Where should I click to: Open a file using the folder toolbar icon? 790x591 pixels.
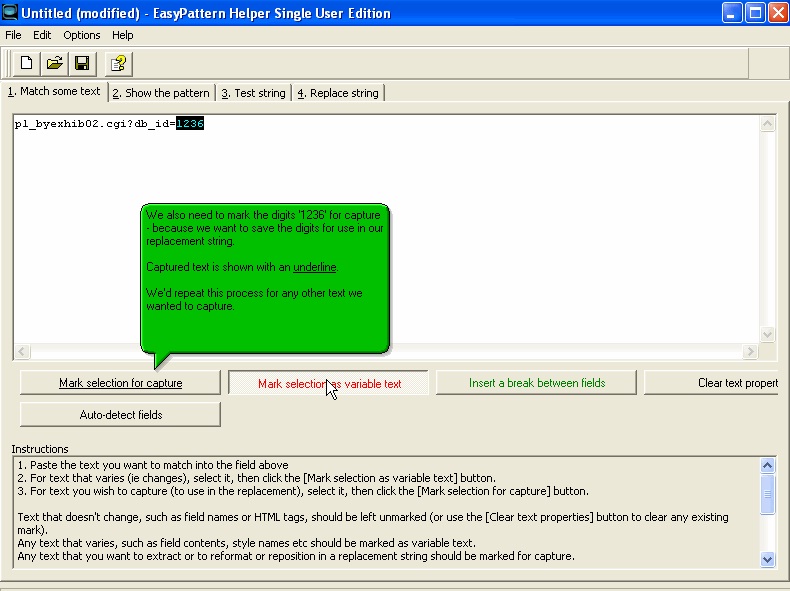tap(54, 63)
